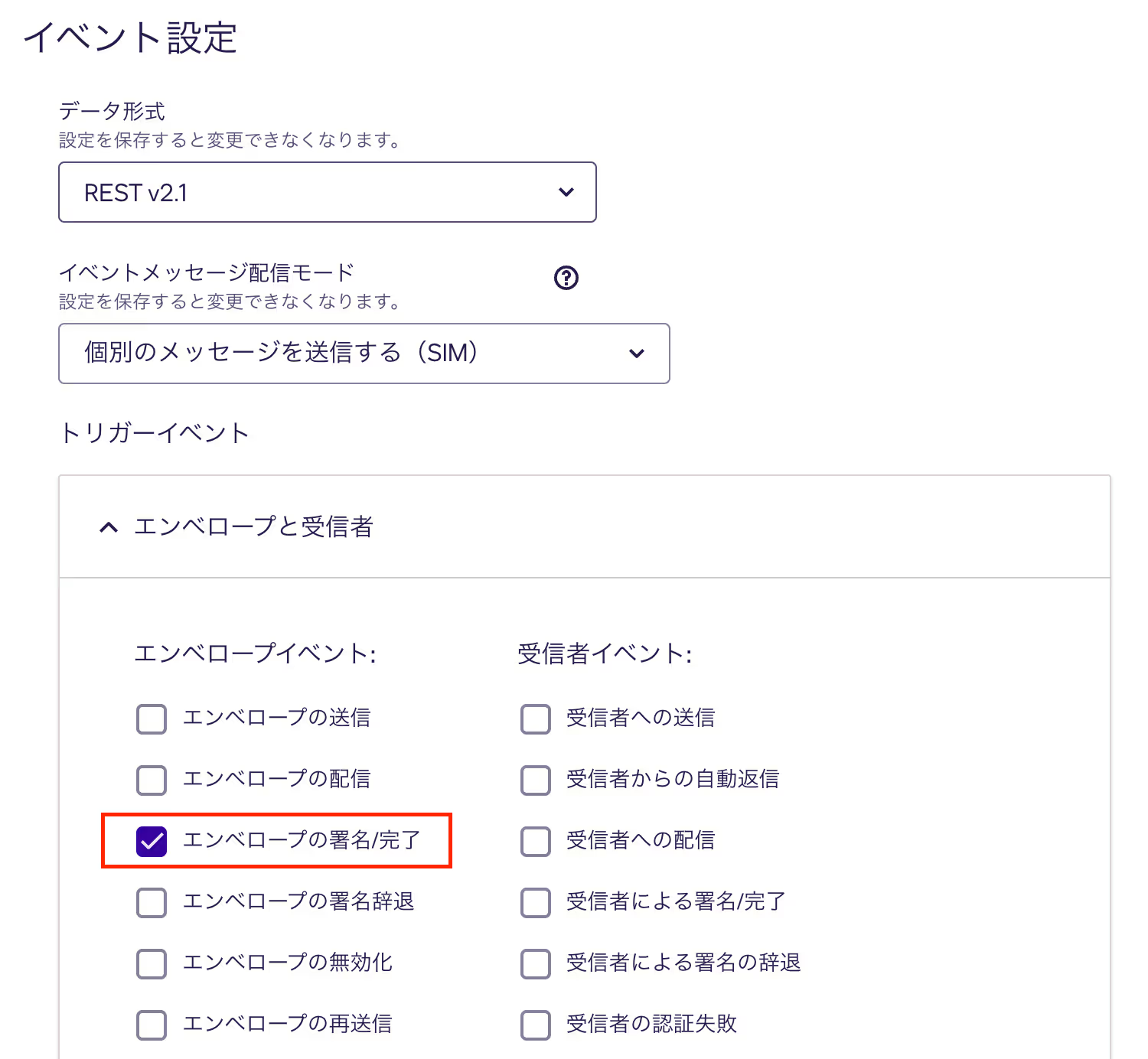Collapse the エンベロープと受信者 section
This screenshot has width=1148, height=1059.
pos(109,527)
